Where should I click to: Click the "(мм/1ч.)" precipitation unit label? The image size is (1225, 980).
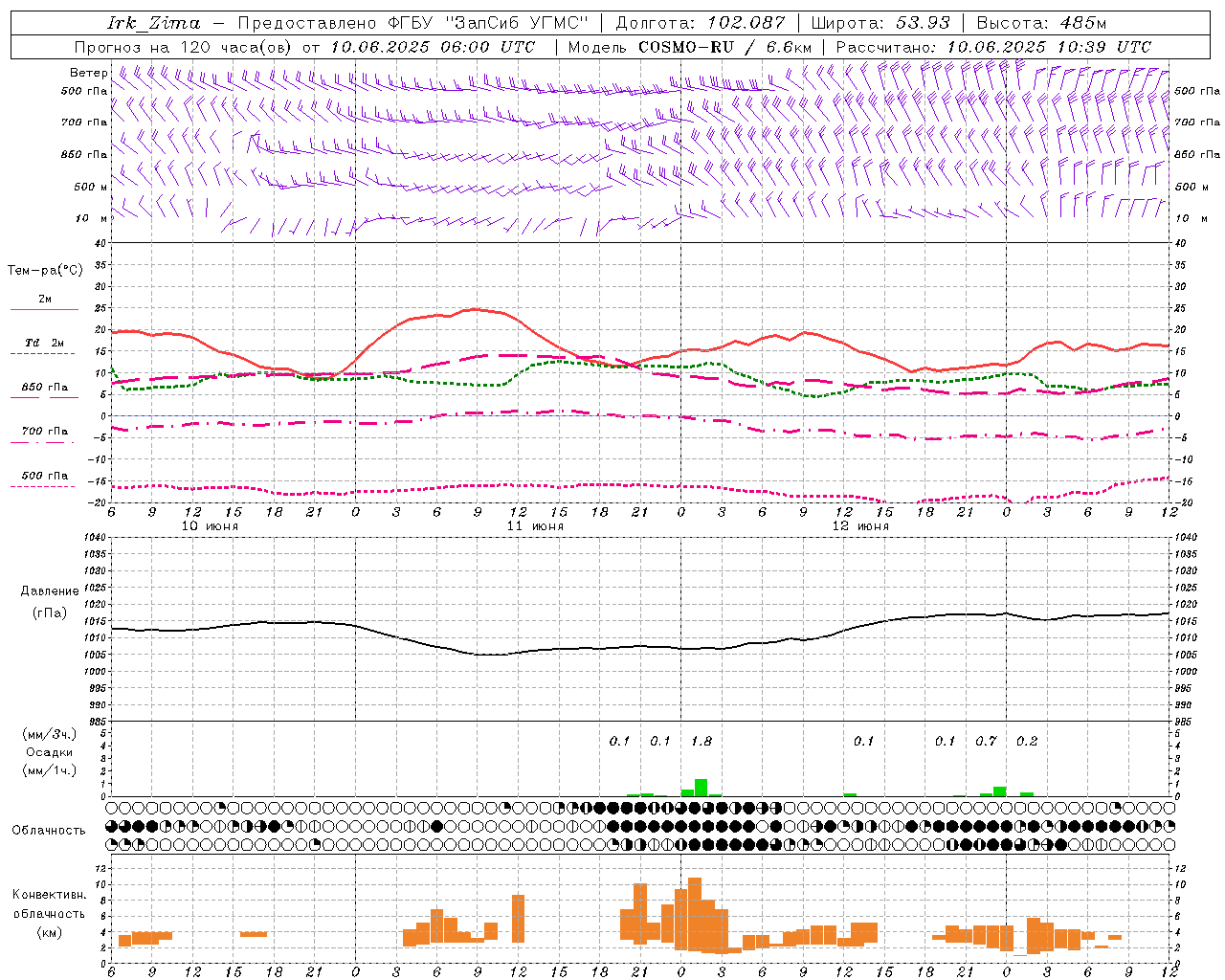(x=49, y=770)
